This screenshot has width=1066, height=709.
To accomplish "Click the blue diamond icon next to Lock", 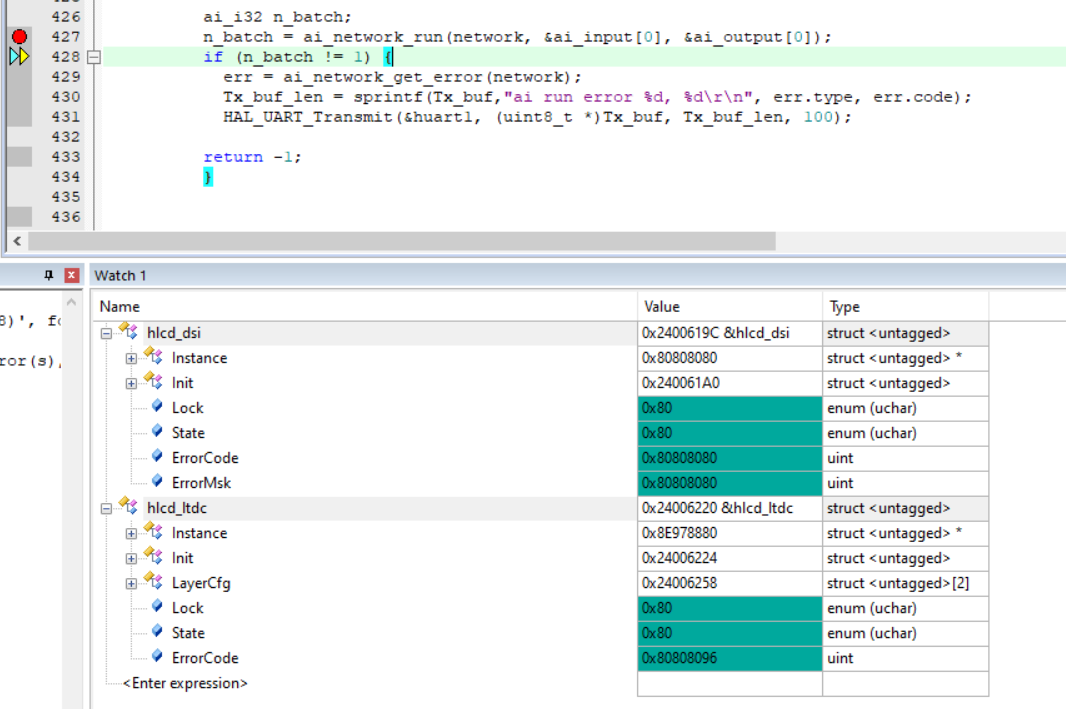I will point(158,407).
